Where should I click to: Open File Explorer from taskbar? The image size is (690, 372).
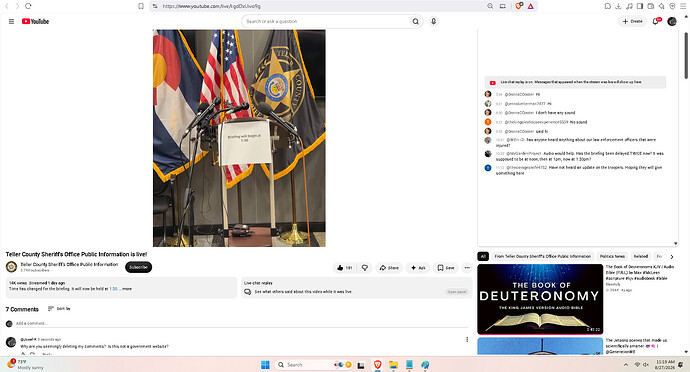(x=393, y=365)
